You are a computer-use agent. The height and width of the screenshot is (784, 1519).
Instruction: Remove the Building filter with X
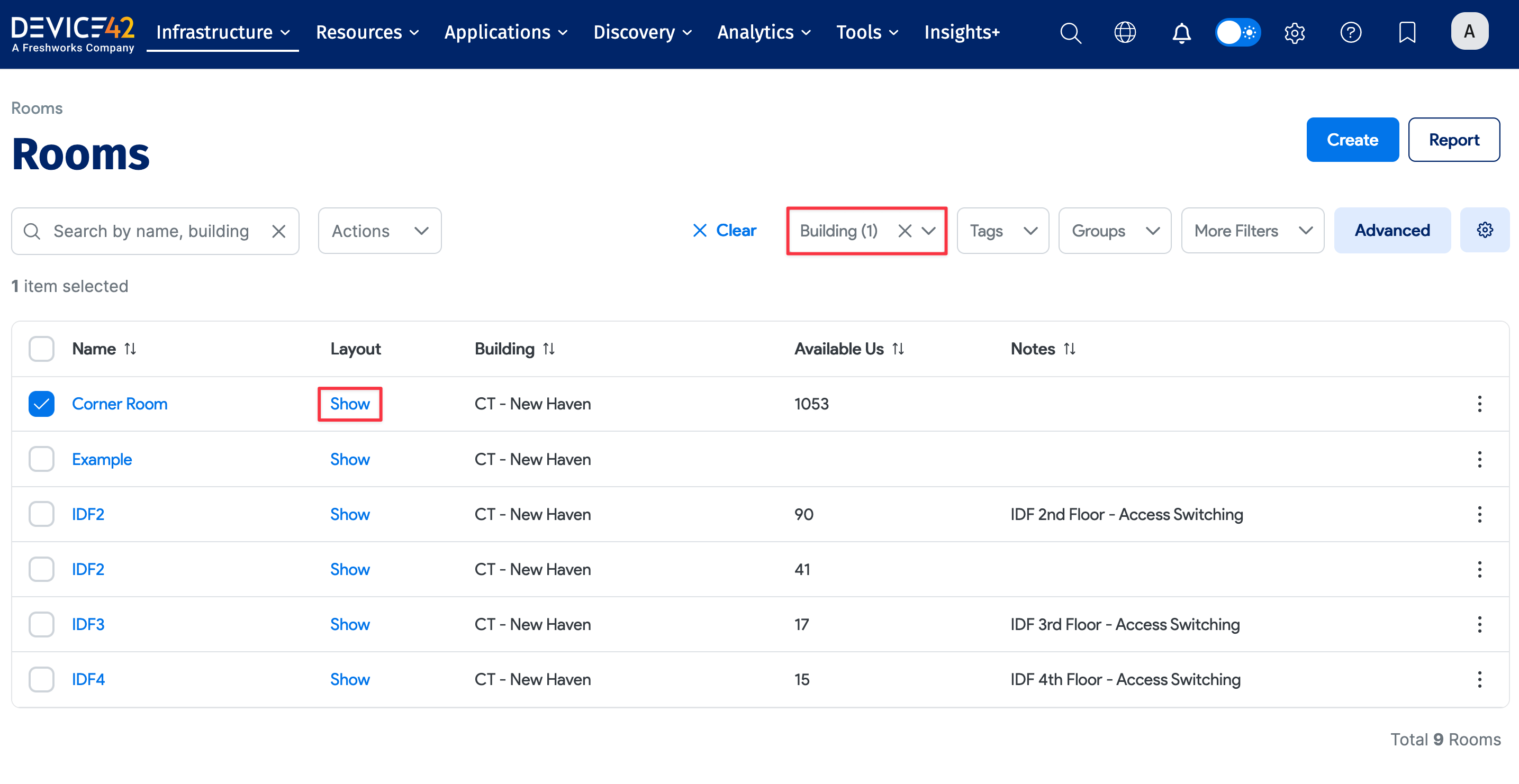tap(905, 231)
